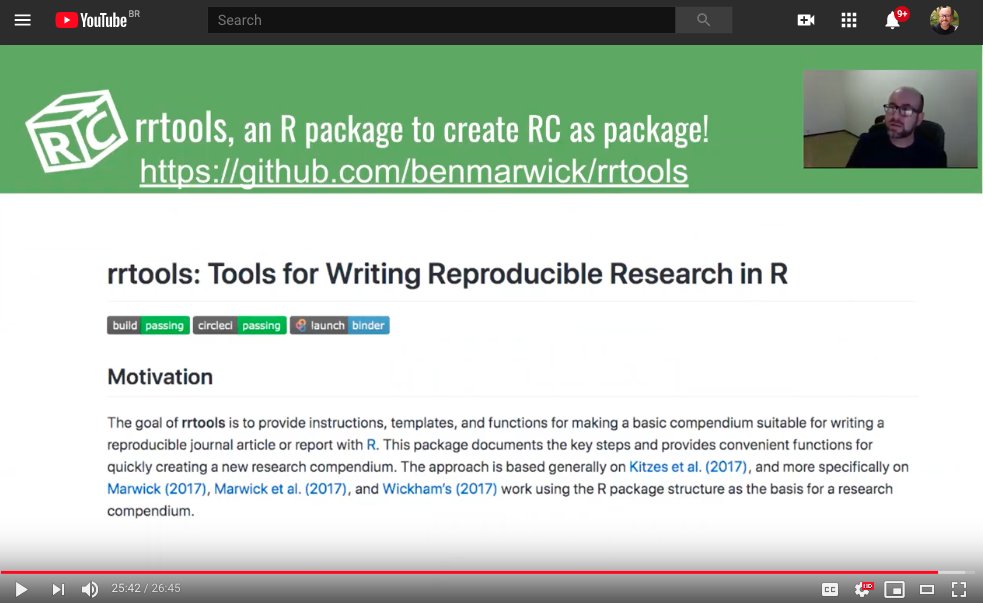Screen dimensions: 983x603
Task: Open the Marwick et al. (2017) link
Action: tap(280, 489)
